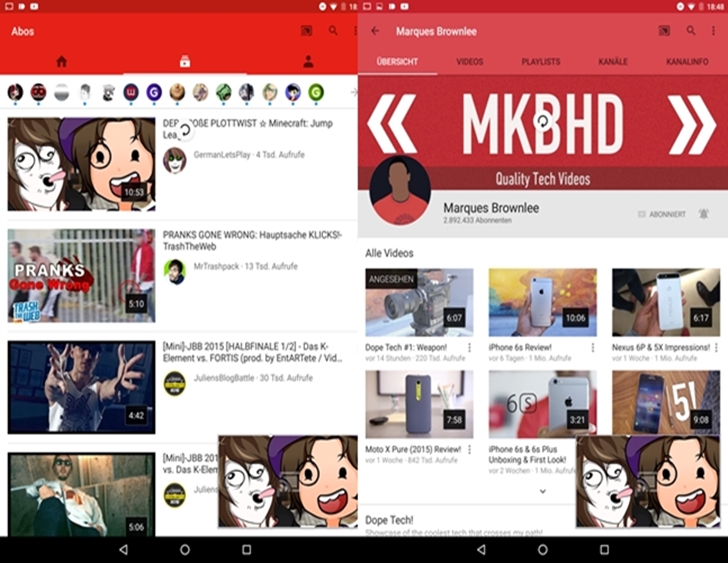Select the Subscriptions tab icon
Viewport: 728px width, 563px height.
click(185, 61)
